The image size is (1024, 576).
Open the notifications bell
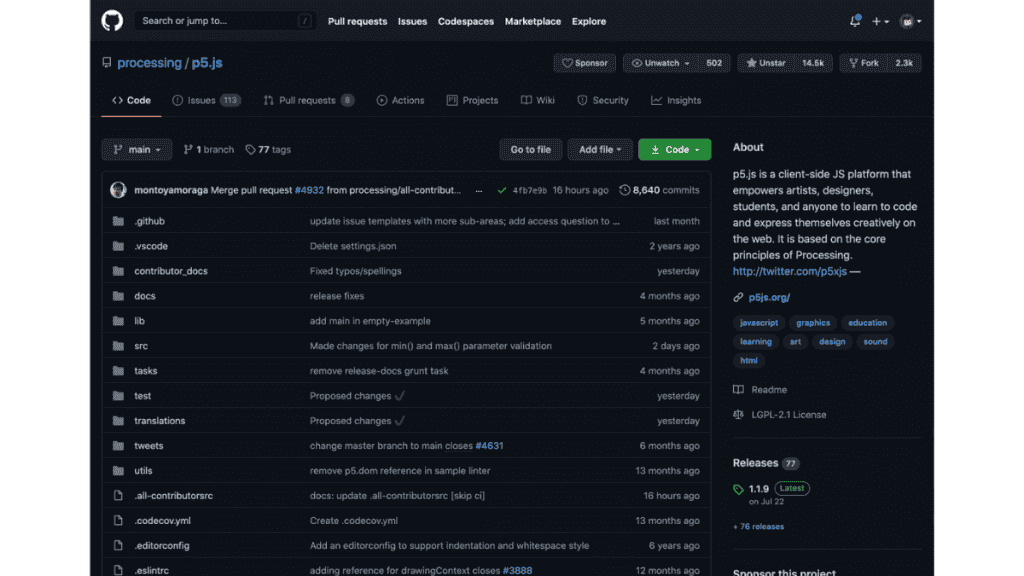[x=855, y=21]
